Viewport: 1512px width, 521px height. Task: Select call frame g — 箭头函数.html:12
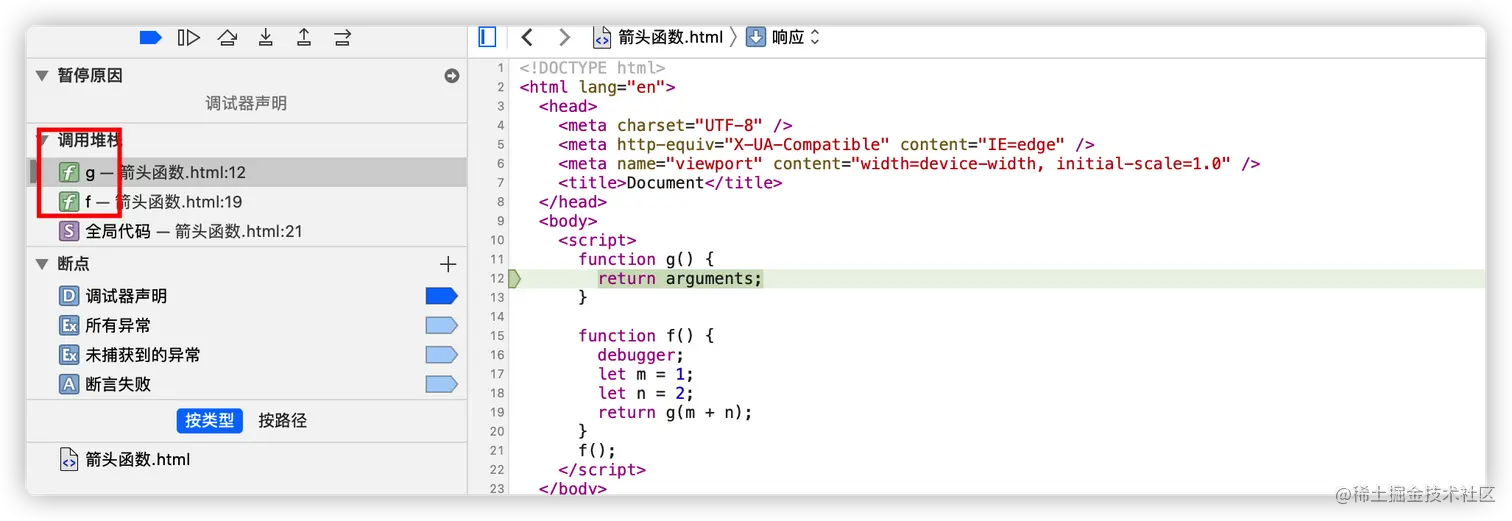(247, 172)
